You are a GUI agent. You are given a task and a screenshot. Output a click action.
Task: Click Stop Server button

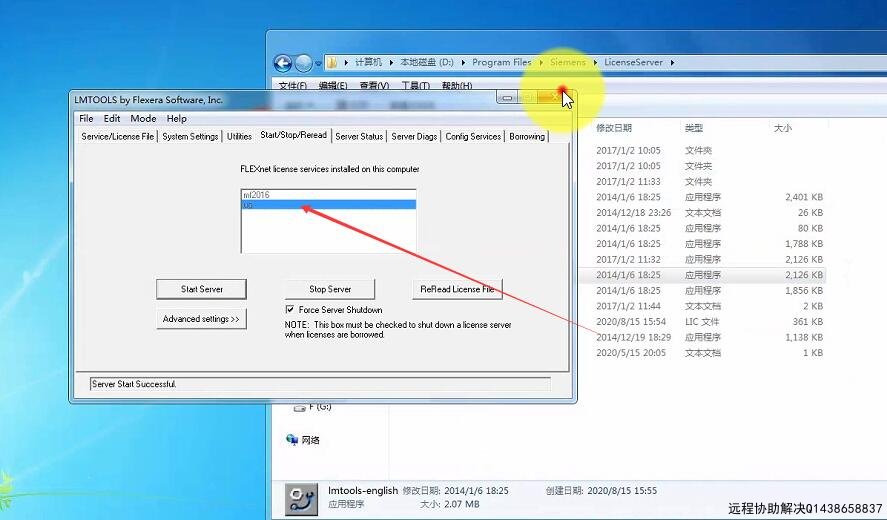coord(330,289)
